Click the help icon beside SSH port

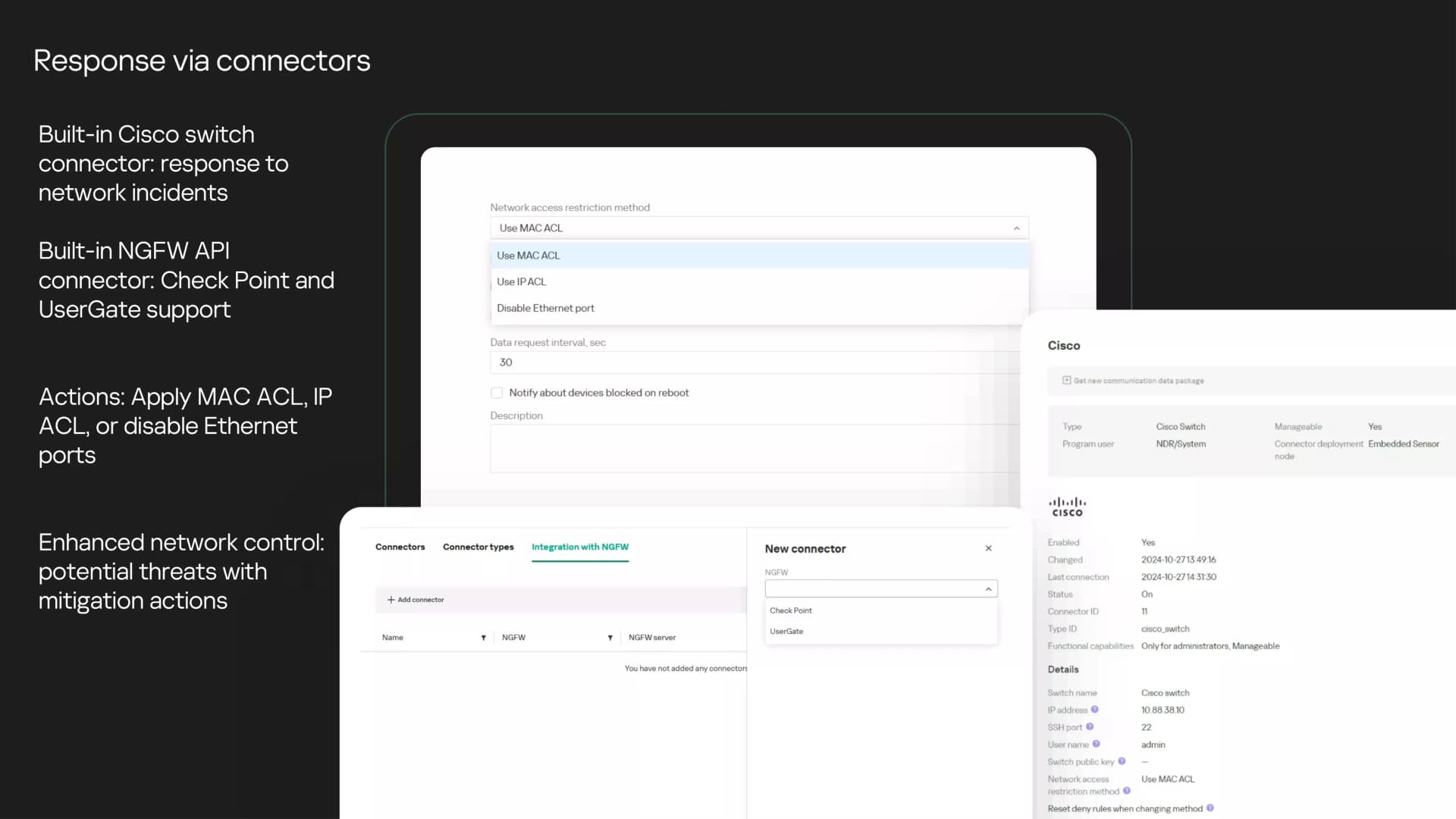1090,726
